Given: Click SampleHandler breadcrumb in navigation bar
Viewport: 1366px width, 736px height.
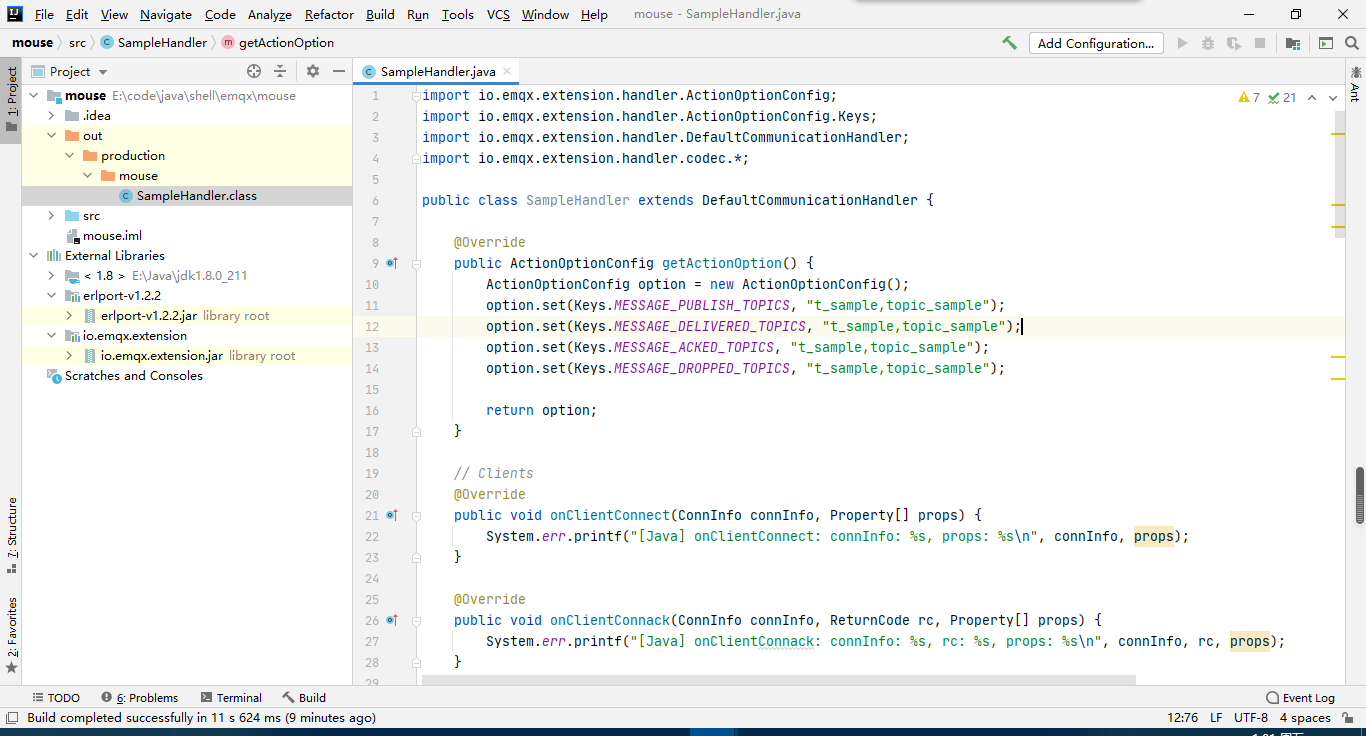Looking at the screenshot, I should click(154, 43).
